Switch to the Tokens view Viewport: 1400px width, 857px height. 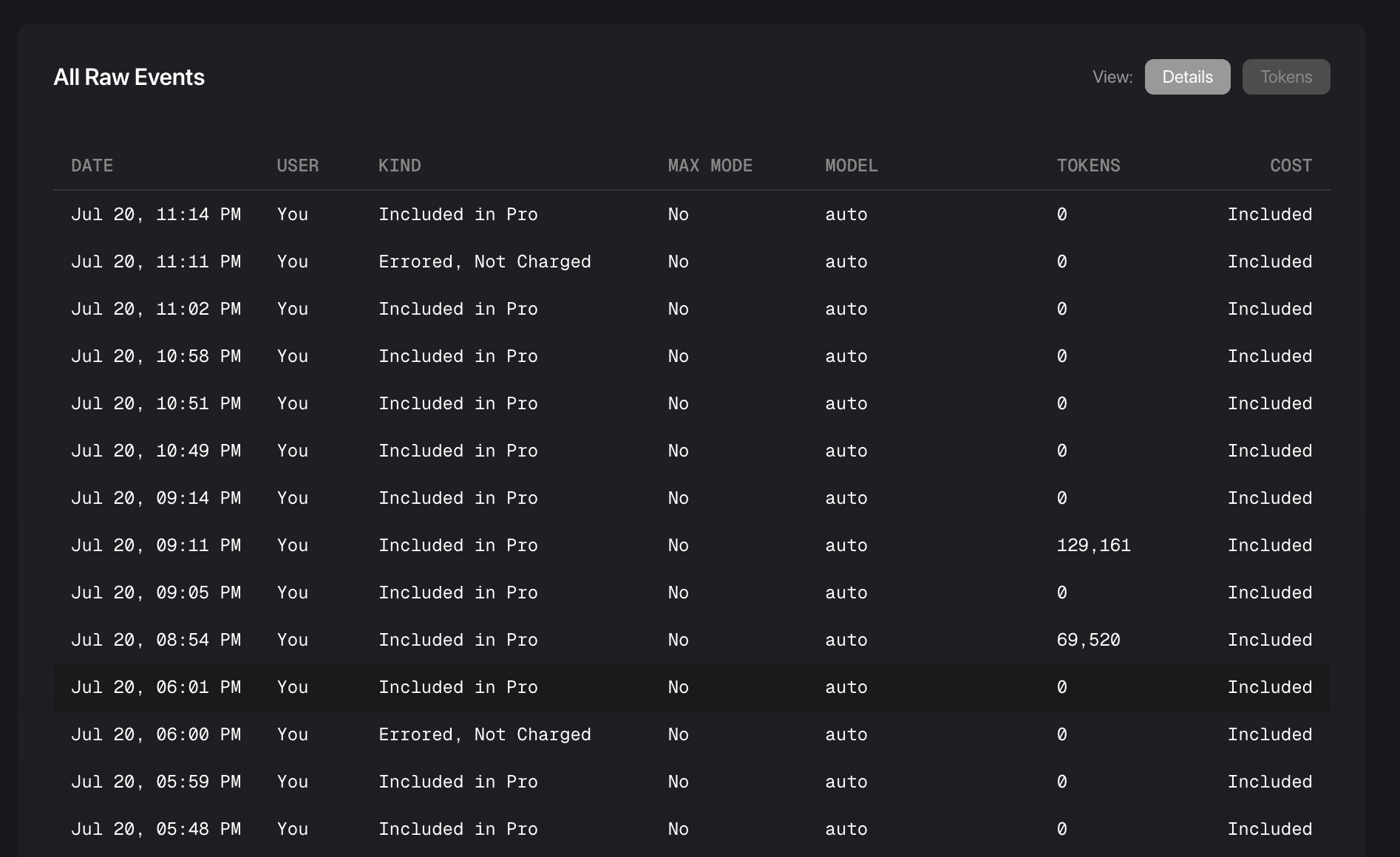(x=1286, y=77)
